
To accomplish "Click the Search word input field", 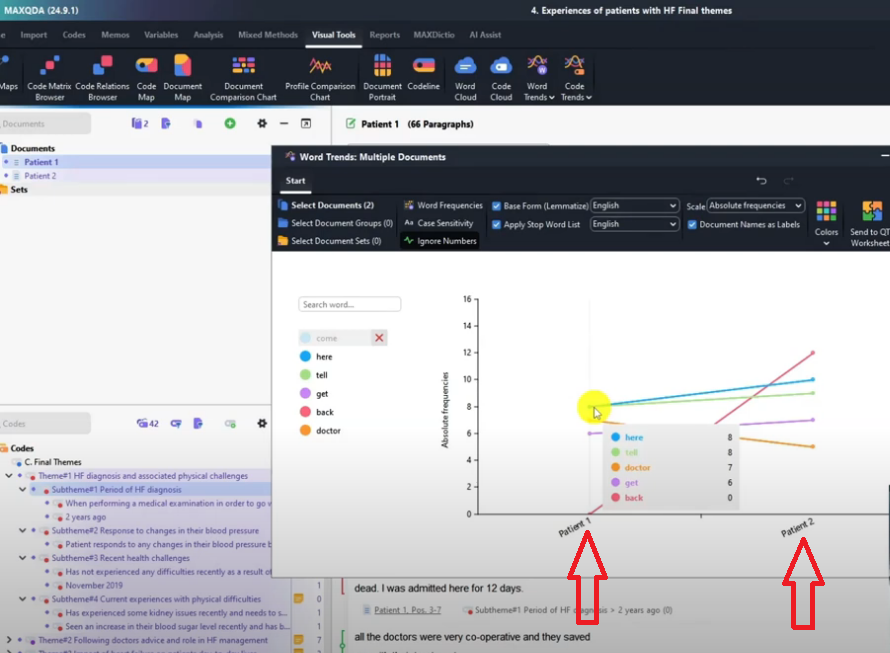I will coord(350,304).
